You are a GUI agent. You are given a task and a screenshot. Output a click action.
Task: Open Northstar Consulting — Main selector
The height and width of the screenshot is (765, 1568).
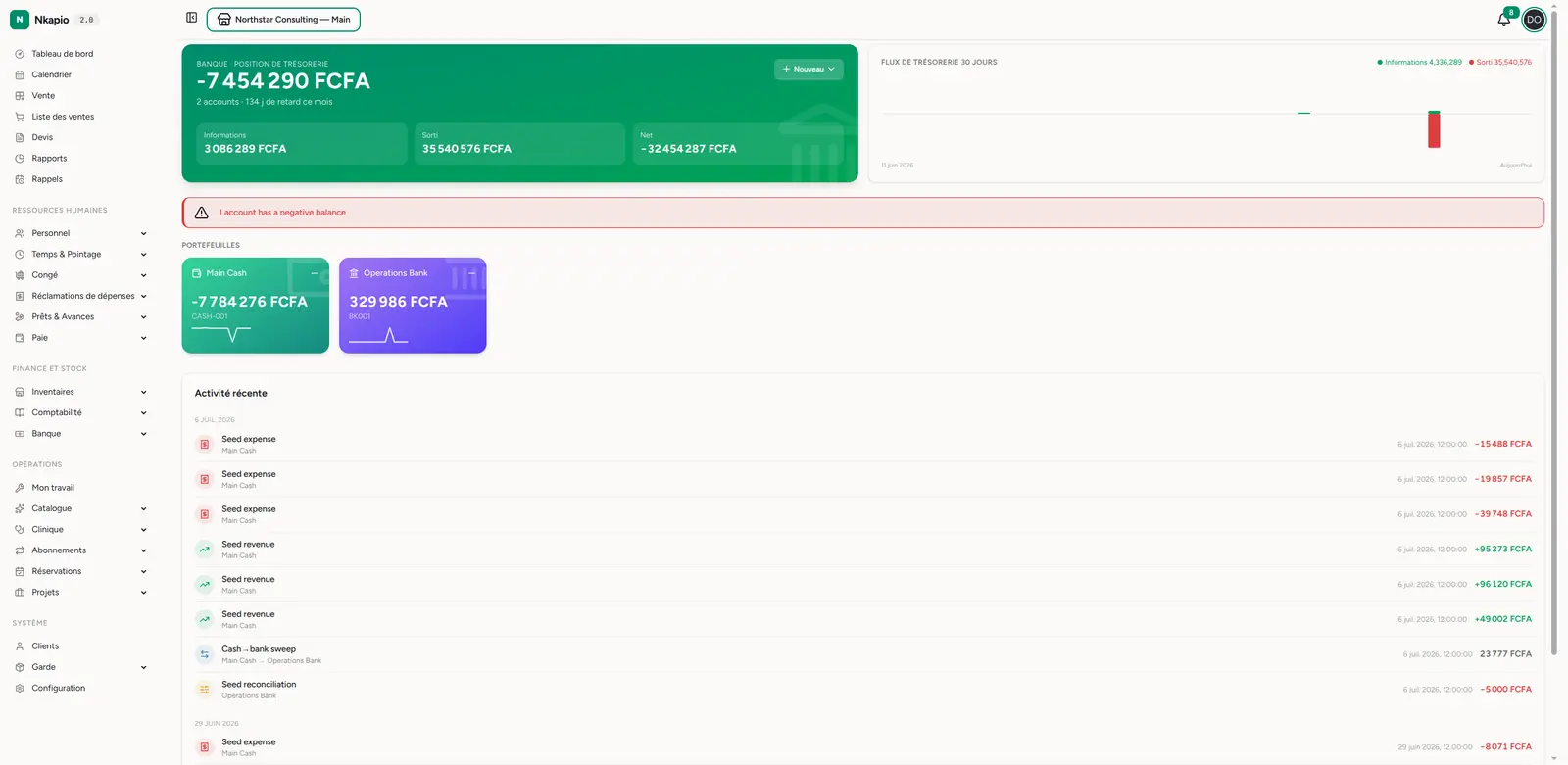point(283,20)
